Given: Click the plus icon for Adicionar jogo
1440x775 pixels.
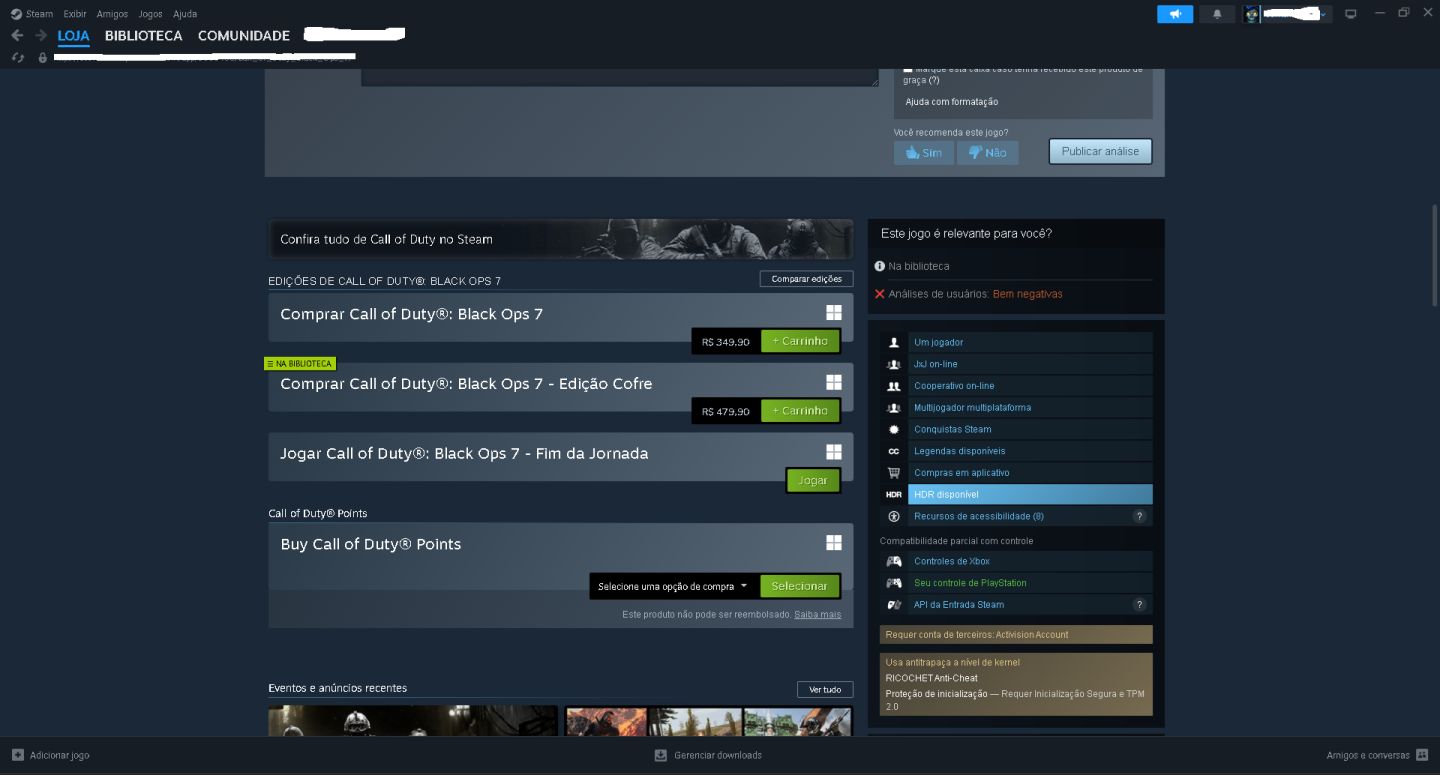Looking at the screenshot, I should [17, 755].
